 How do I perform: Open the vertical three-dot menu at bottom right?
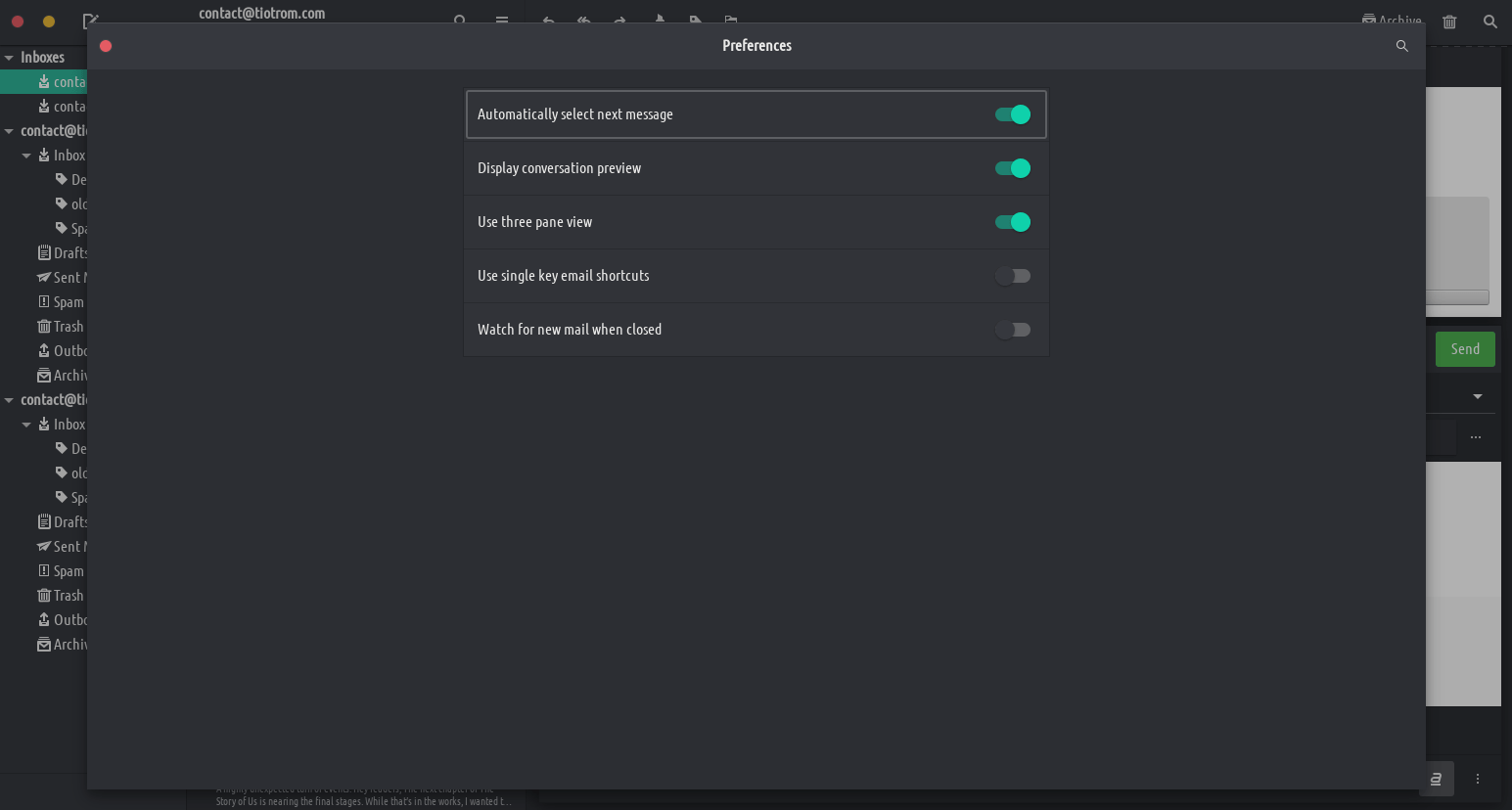(x=1478, y=779)
